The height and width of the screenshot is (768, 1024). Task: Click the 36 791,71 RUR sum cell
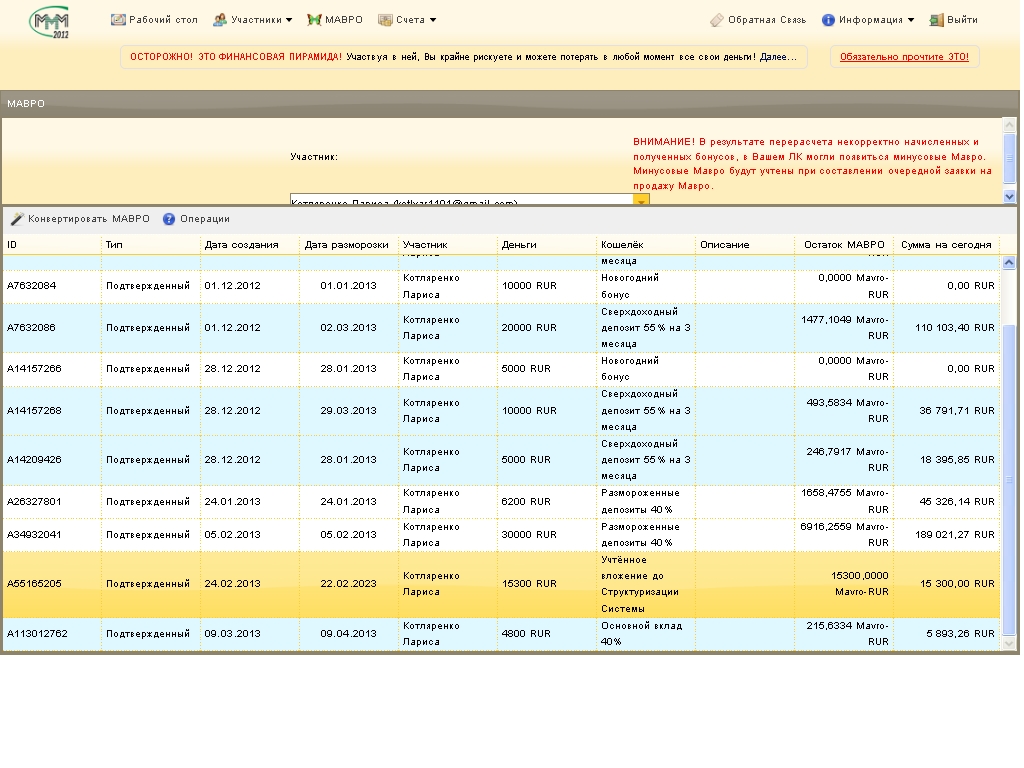tap(946, 411)
